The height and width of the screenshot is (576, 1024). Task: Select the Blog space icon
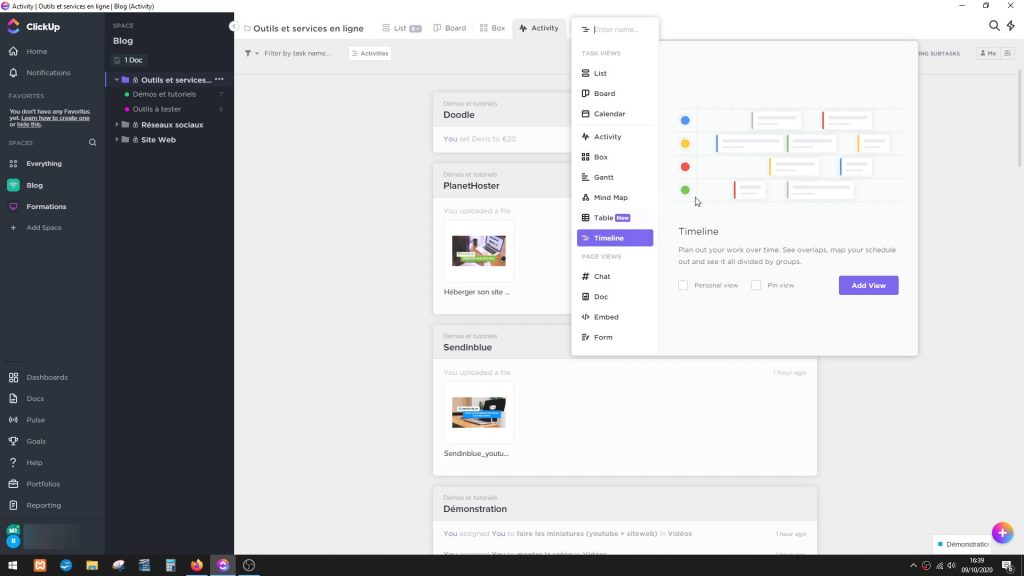click(x=13, y=185)
